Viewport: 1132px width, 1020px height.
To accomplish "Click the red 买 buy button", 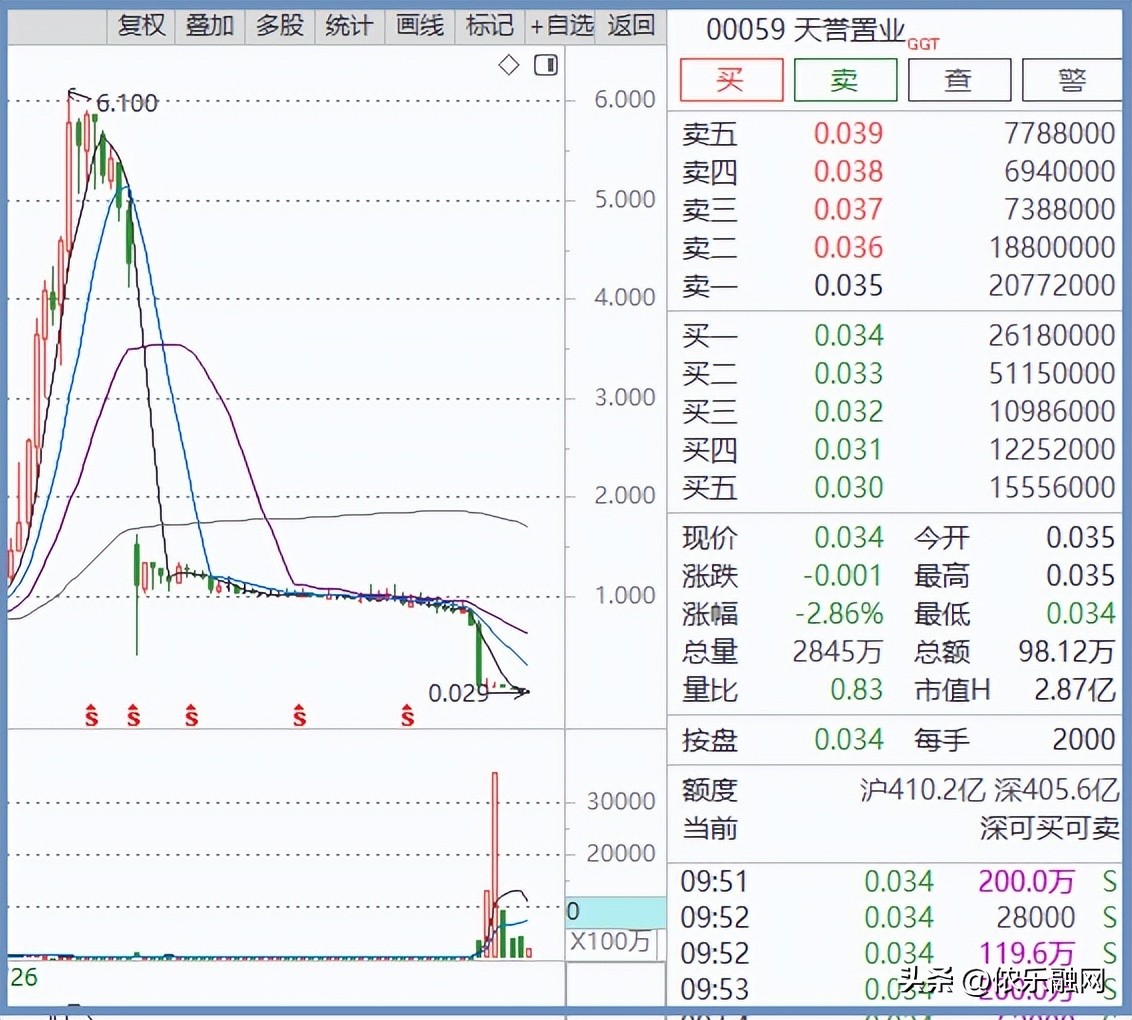I will pos(731,80).
